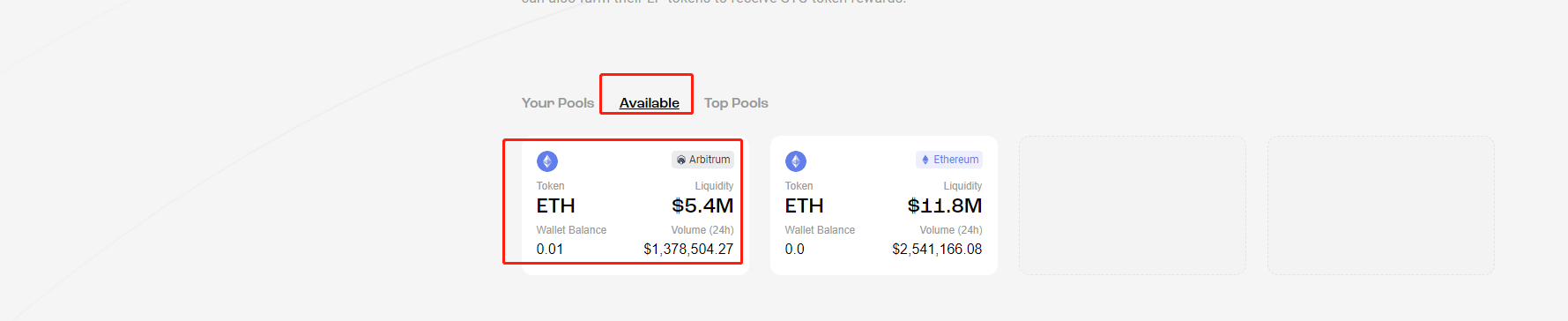
Task: Click the ETH token icon in Arbitrum card
Action: 547,161
